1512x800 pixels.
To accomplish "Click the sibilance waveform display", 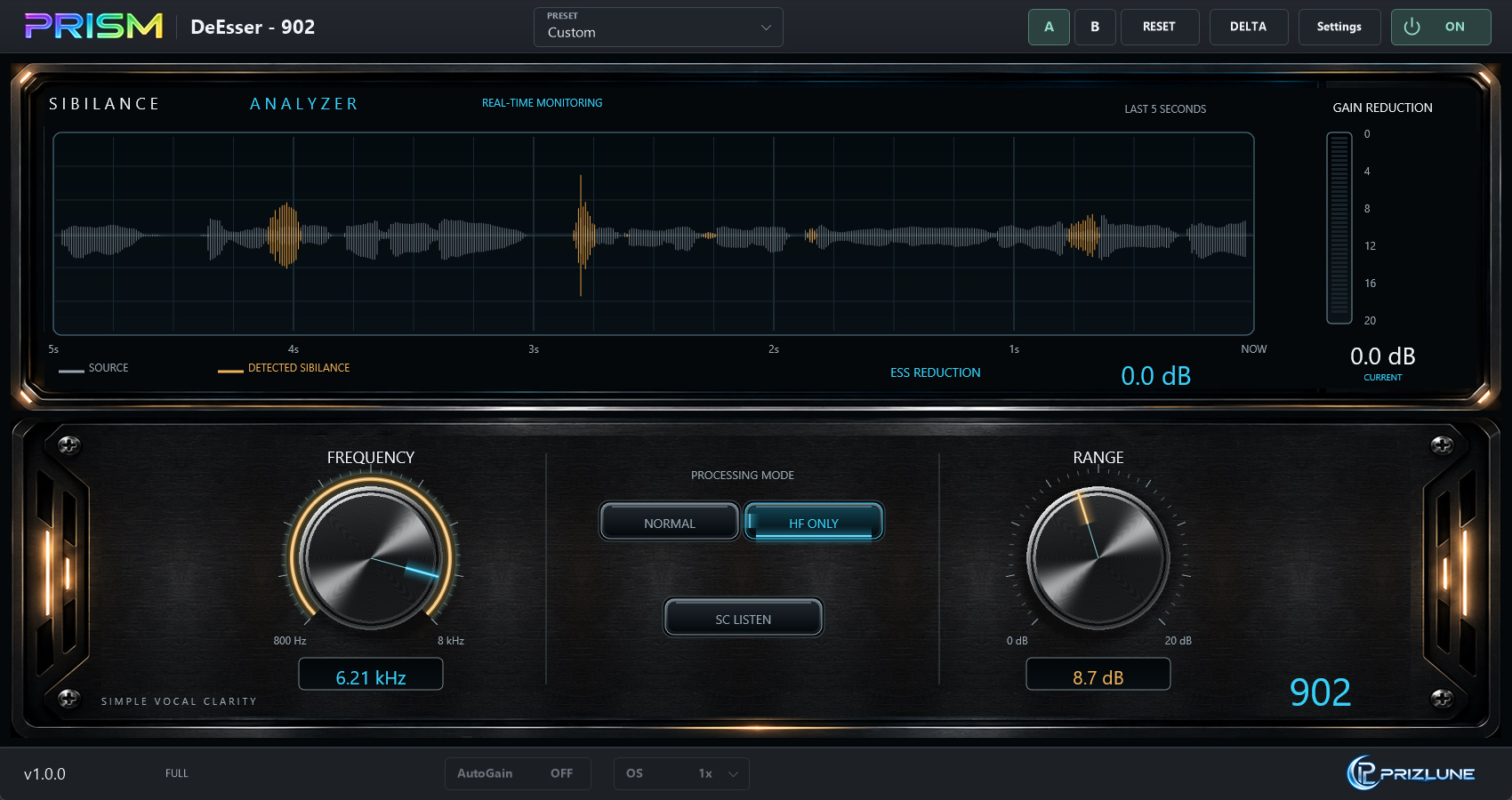I will 654,234.
